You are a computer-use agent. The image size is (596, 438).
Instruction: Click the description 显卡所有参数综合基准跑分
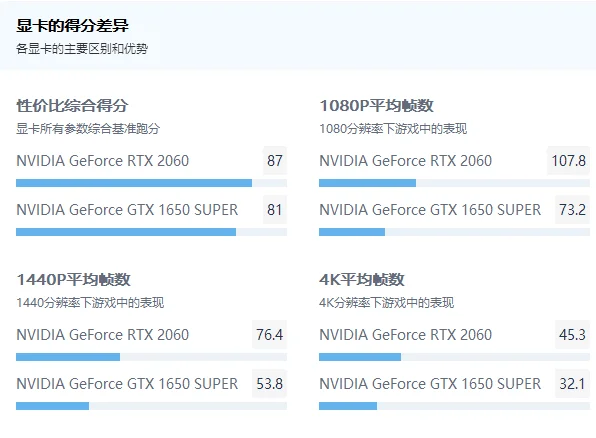click(x=88, y=129)
